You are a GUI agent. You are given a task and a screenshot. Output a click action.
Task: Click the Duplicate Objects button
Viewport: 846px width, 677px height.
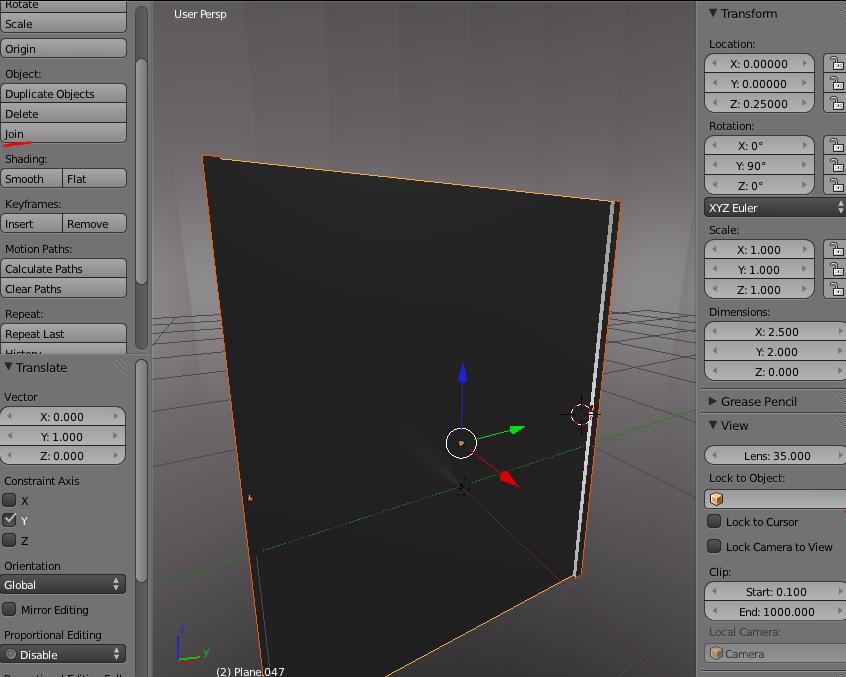tap(64, 93)
